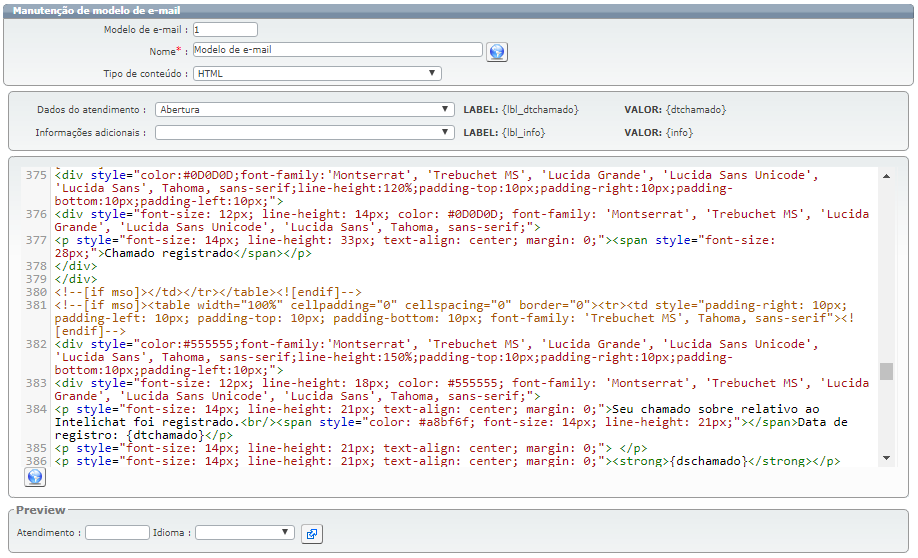Click the line 380 mso endif comment
918x558 pixels.
(208, 292)
